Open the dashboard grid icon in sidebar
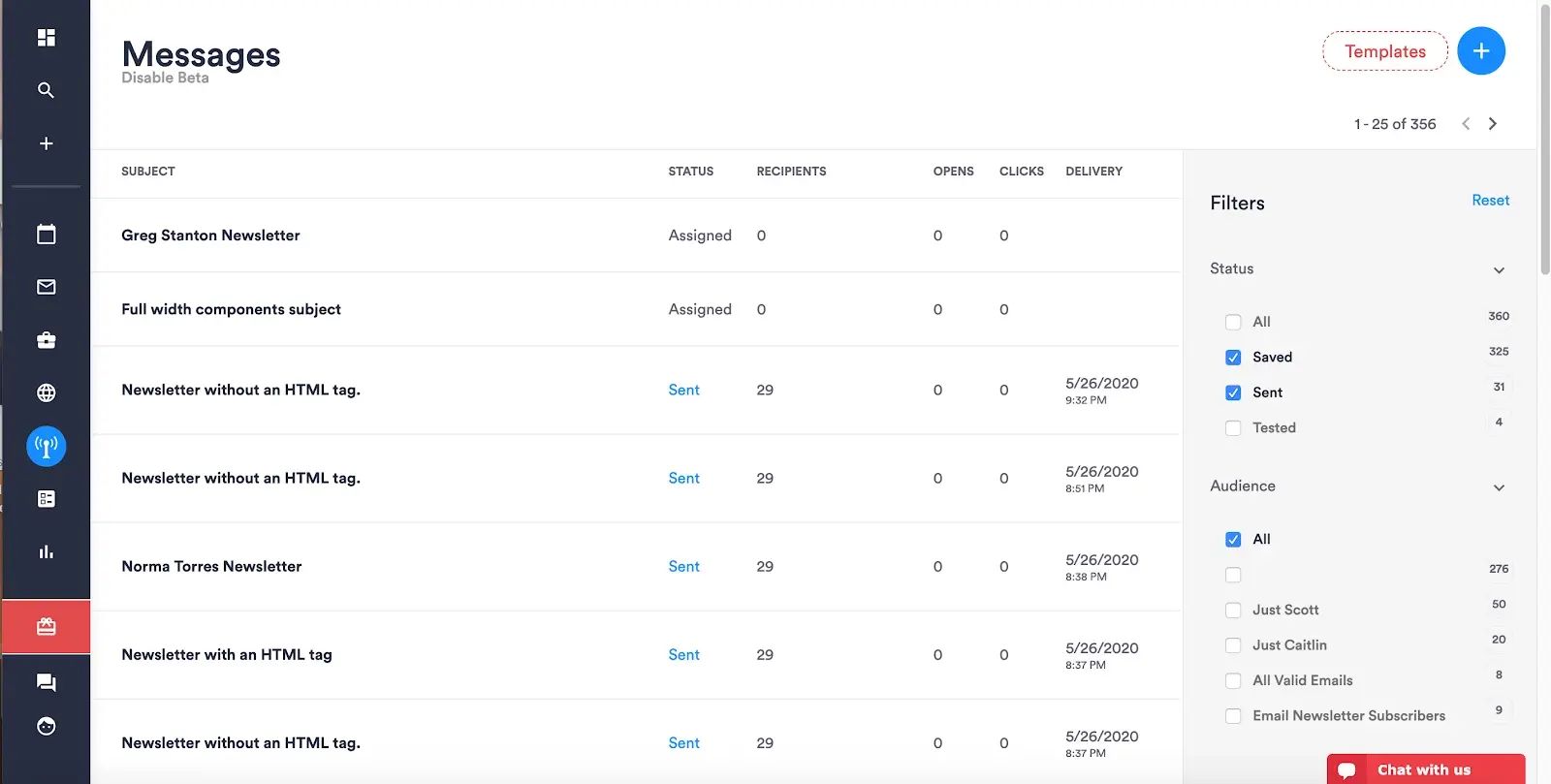Viewport: 1551px width, 784px height. pos(46,37)
